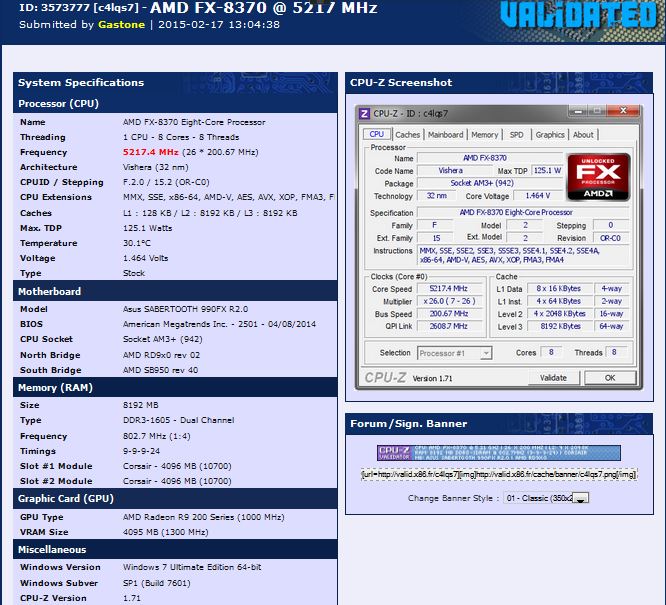This screenshot has height=605, width=666.
Task: Click the Bus Speed 200.67 MHz field in CPU-Z
Action: point(450,314)
